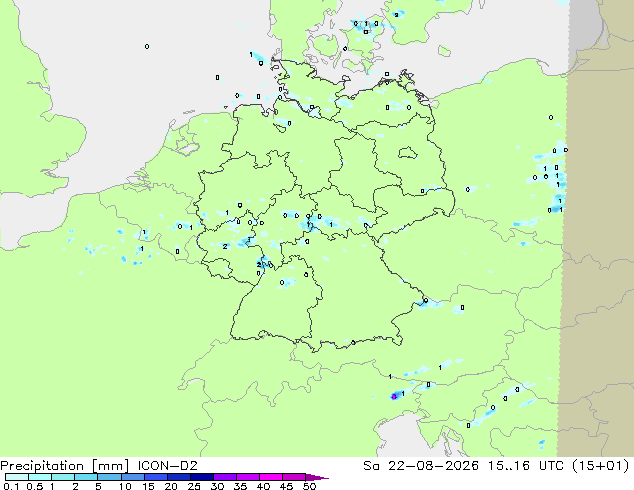Click the 20–25 mm dark blue swatch
The height and width of the screenshot is (490, 634).
point(178,477)
